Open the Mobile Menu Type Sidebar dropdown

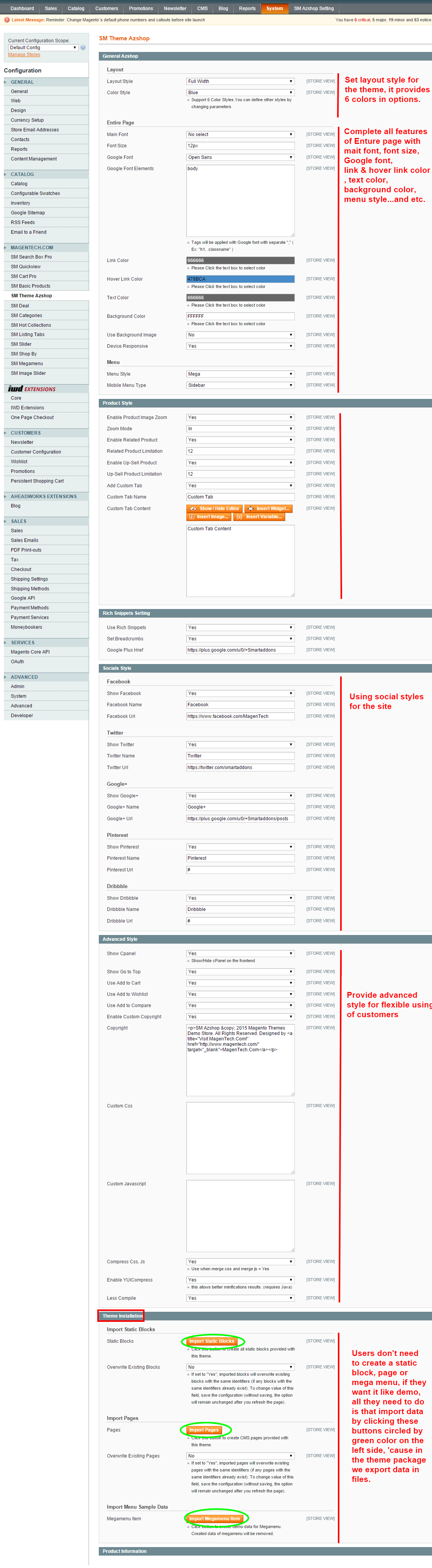pyautogui.click(x=240, y=385)
